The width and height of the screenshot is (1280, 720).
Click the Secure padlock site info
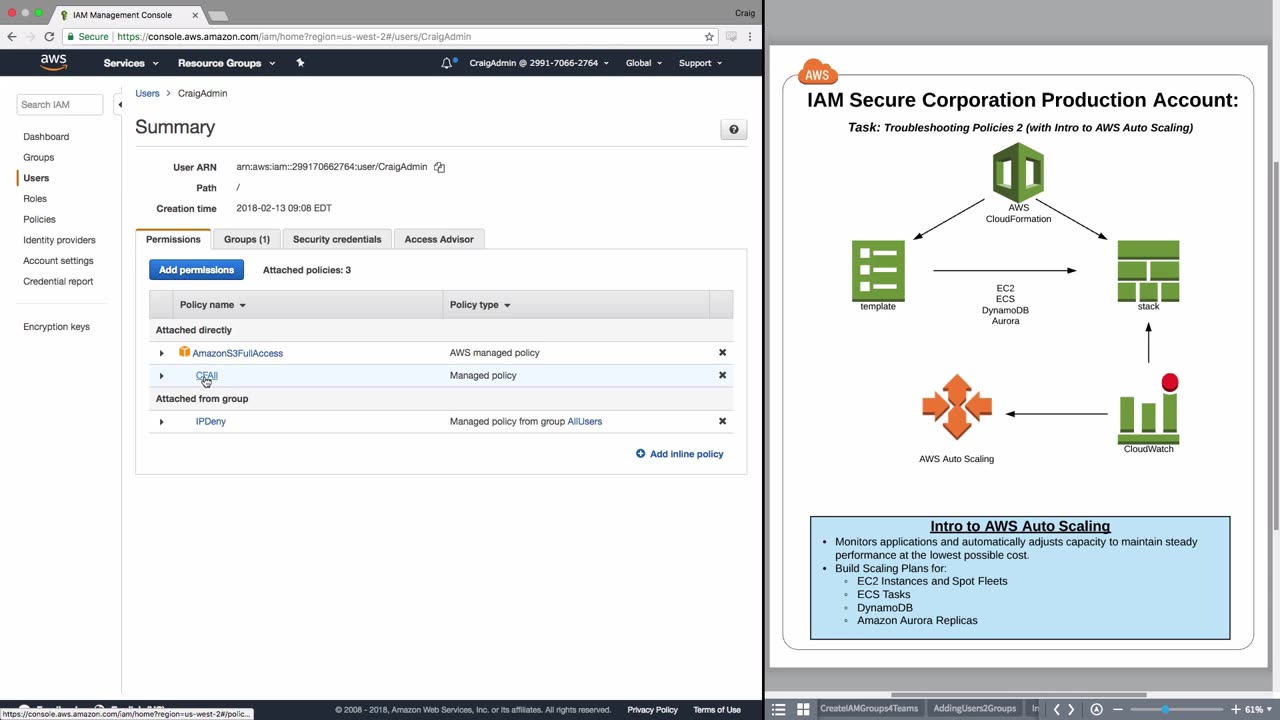coord(88,37)
